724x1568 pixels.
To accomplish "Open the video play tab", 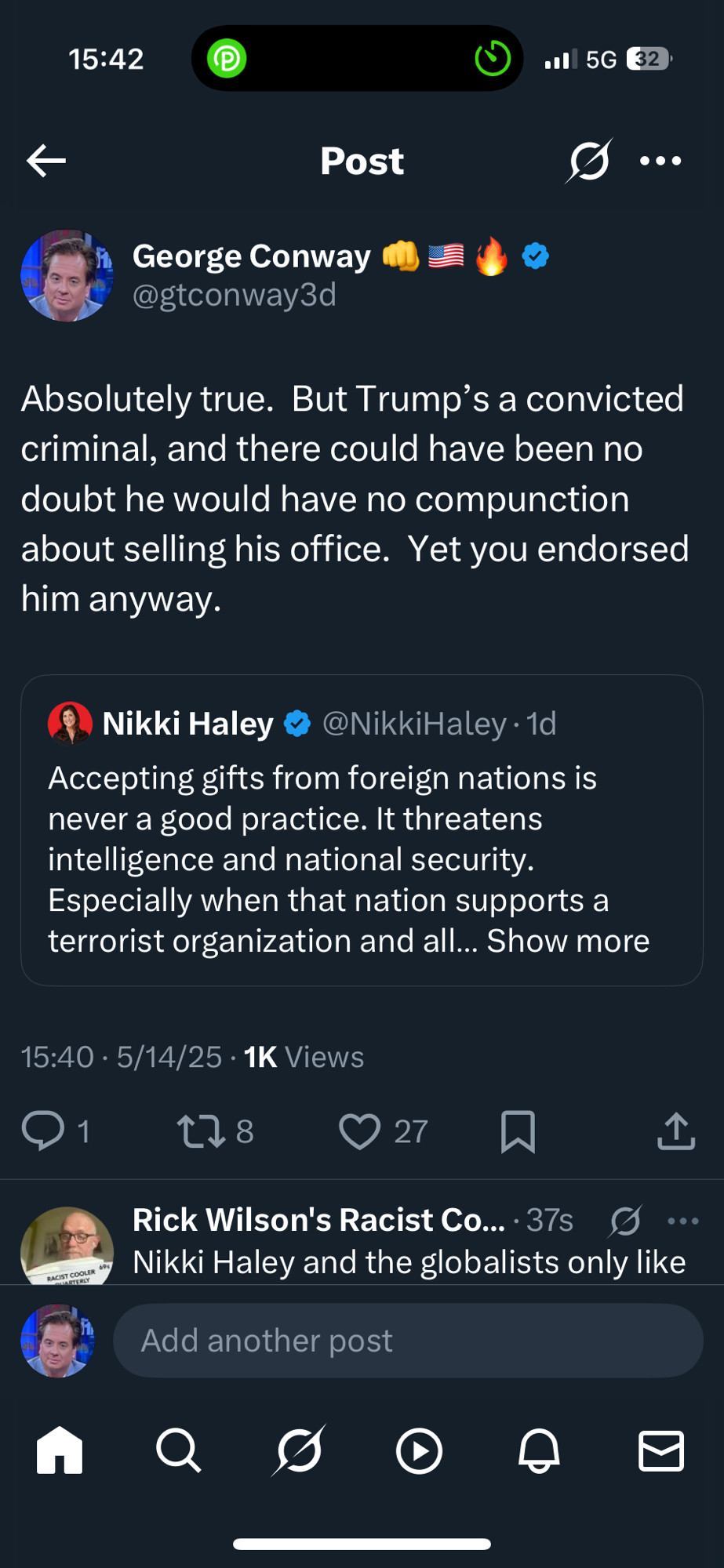I will click(419, 1451).
